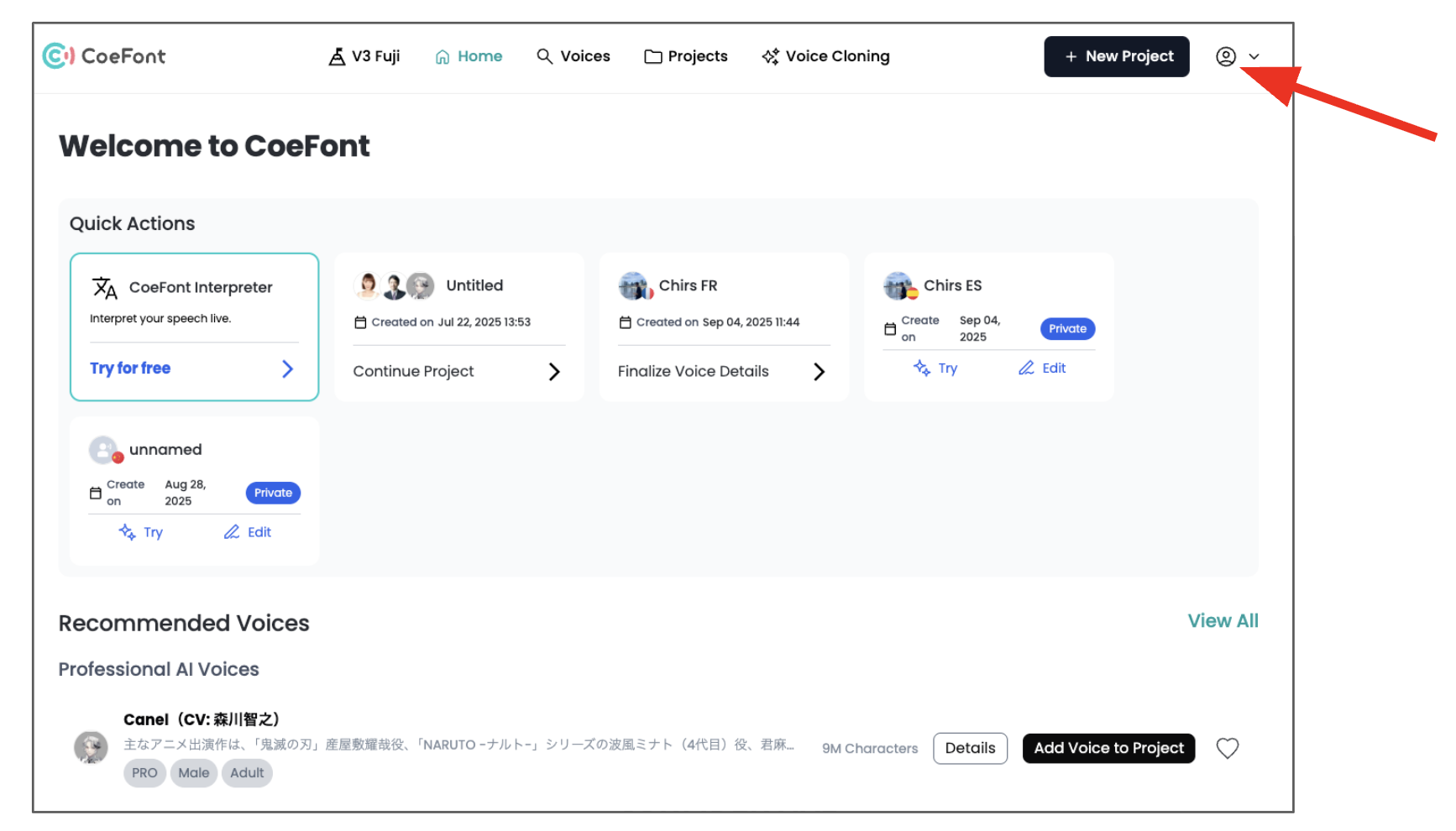The height and width of the screenshot is (831, 1456).
Task: Open the user account profile icon
Action: 1226,56
